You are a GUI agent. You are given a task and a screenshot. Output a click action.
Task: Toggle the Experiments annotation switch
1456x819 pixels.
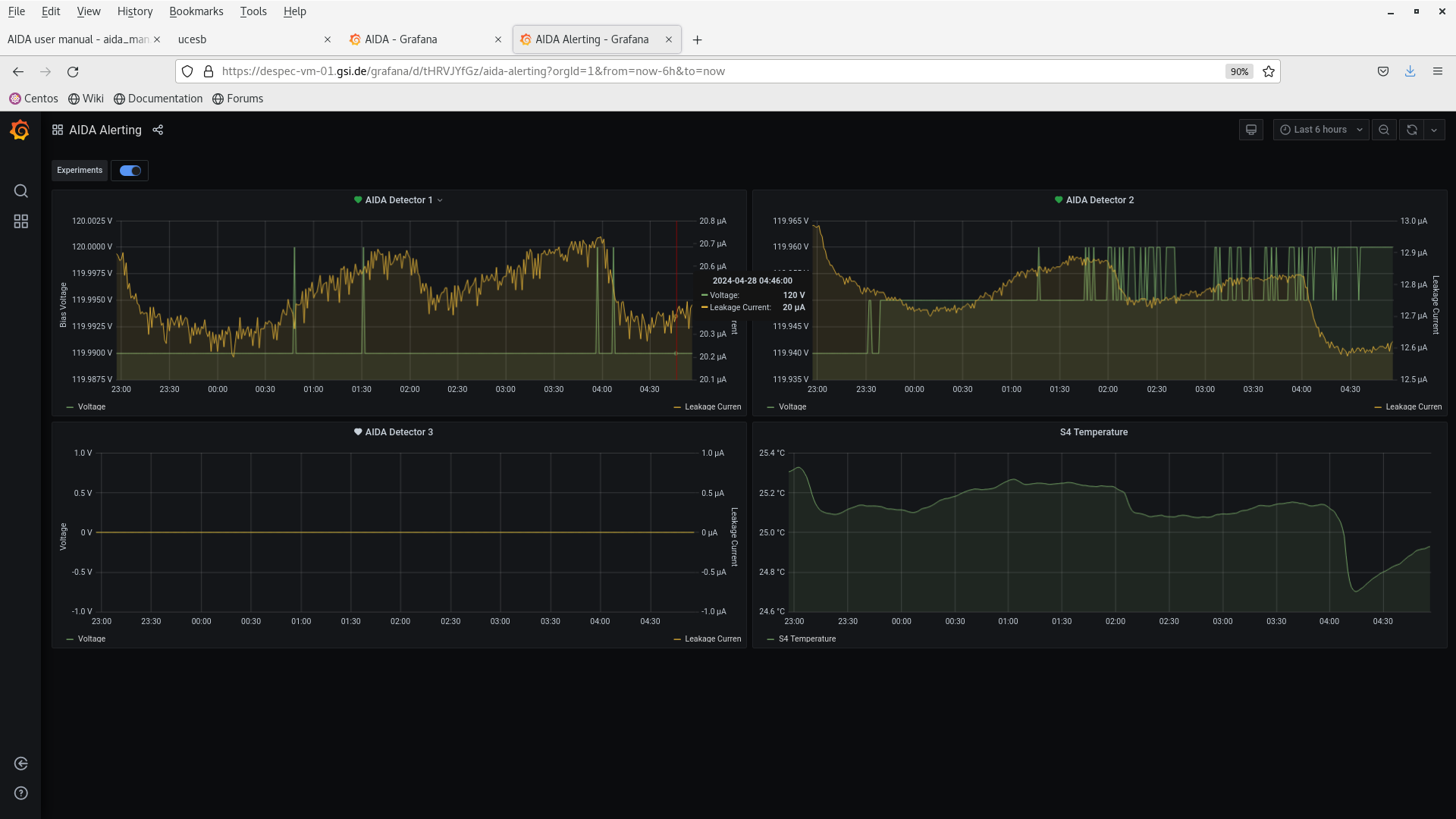coord(130,171)
